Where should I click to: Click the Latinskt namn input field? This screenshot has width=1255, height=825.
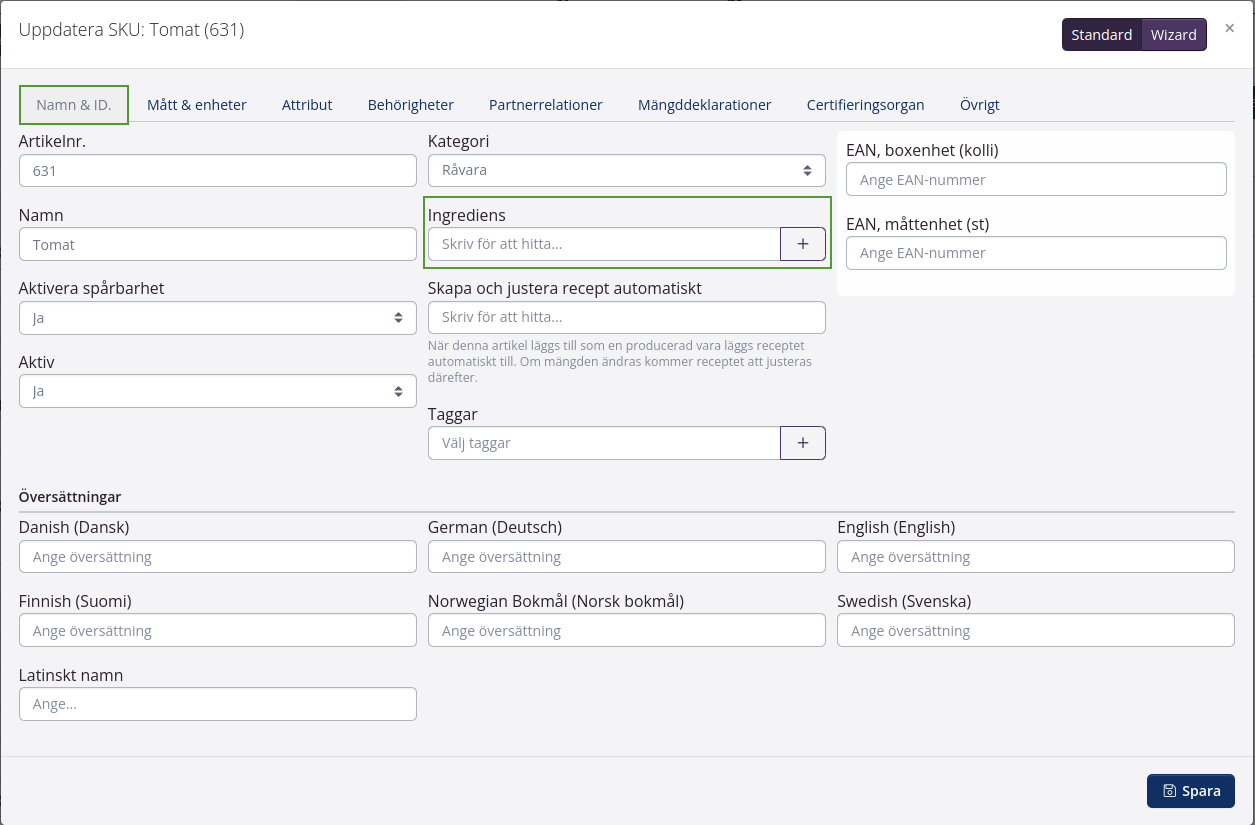click(217, 704)
